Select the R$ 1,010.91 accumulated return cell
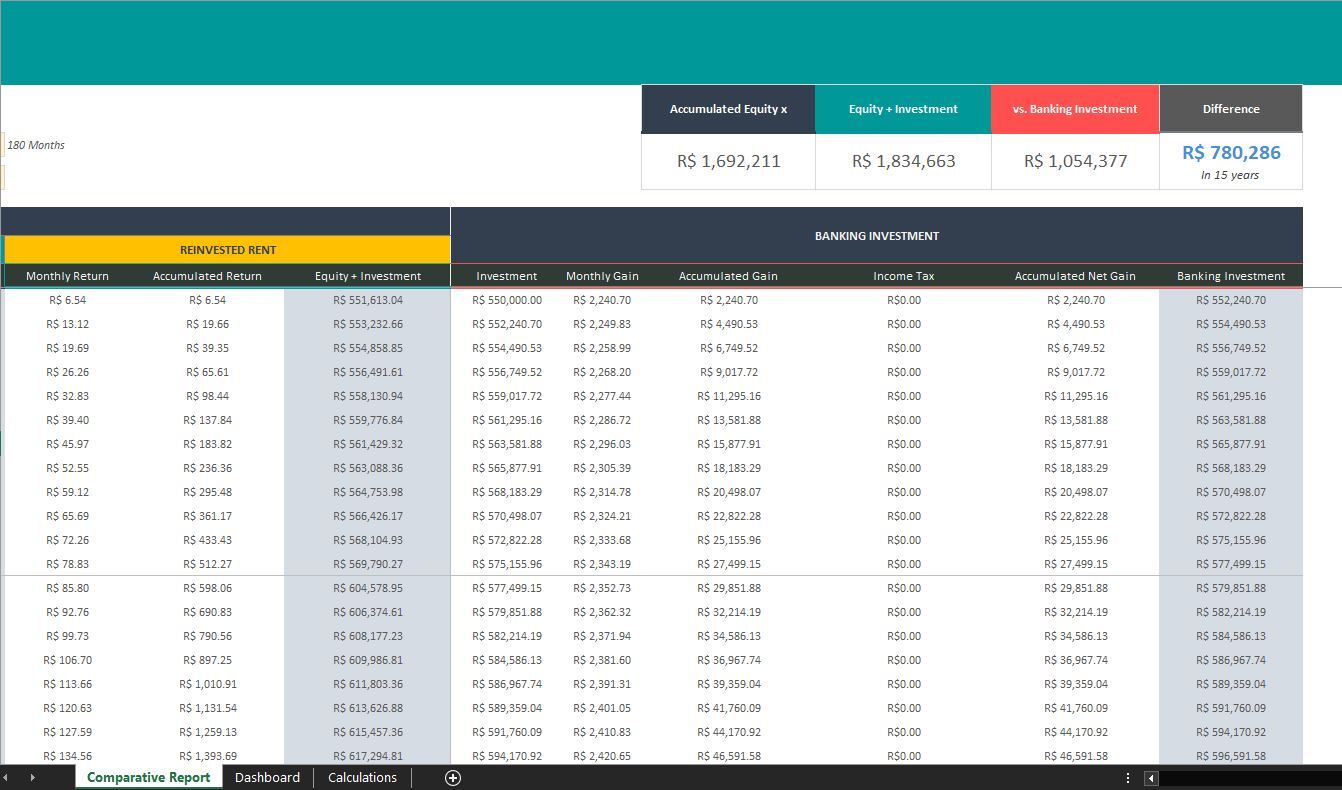The height and width of the screenshot is (790, 1342). pyautogui.click(x=207, y=684)
